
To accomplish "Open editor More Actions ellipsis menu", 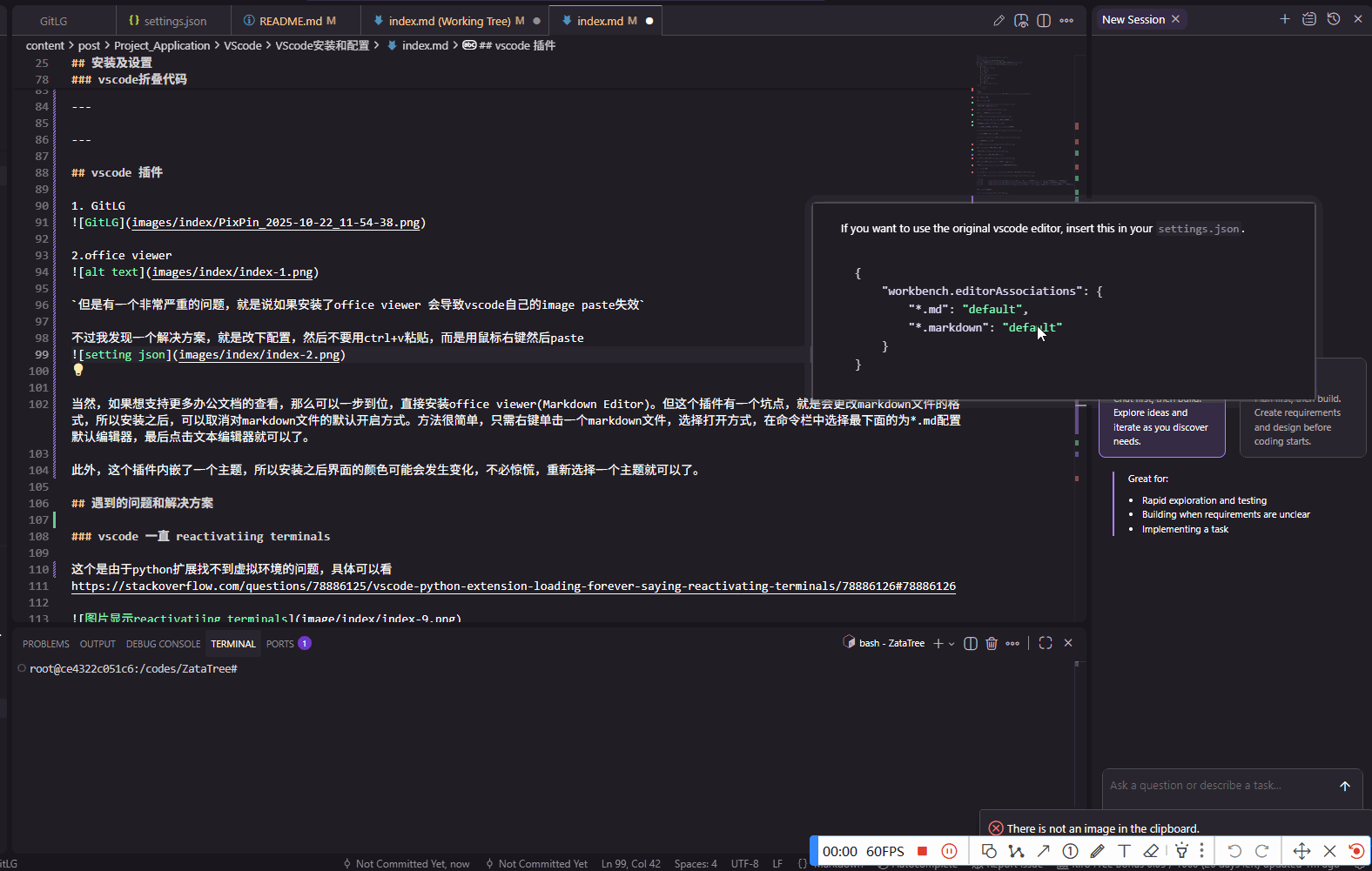I will (1066, 20).
